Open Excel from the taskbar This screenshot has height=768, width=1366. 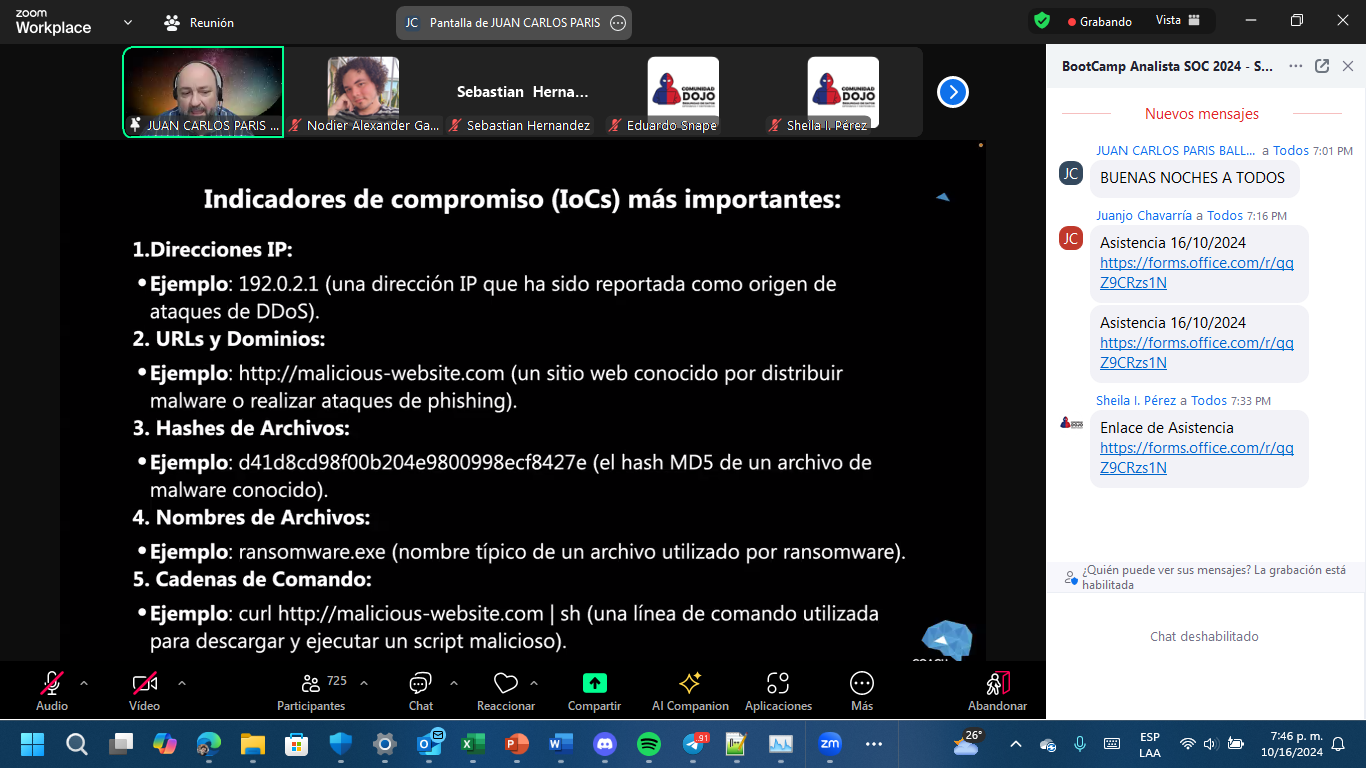pyautogui.click(x=473, y=744)
